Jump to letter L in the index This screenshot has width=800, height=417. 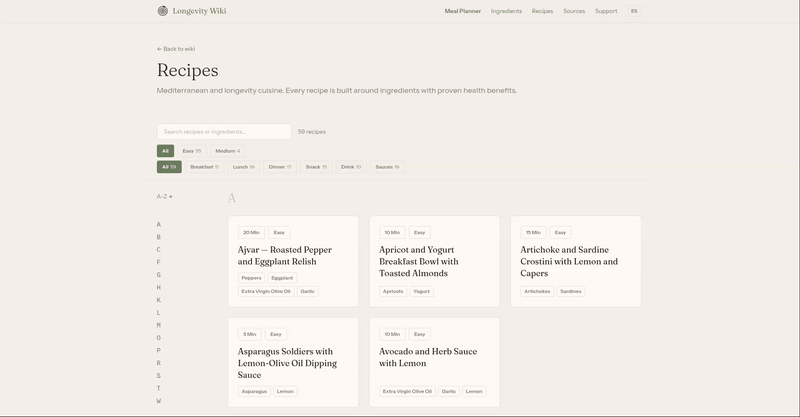pyautogui.click(x=159, y=313)
